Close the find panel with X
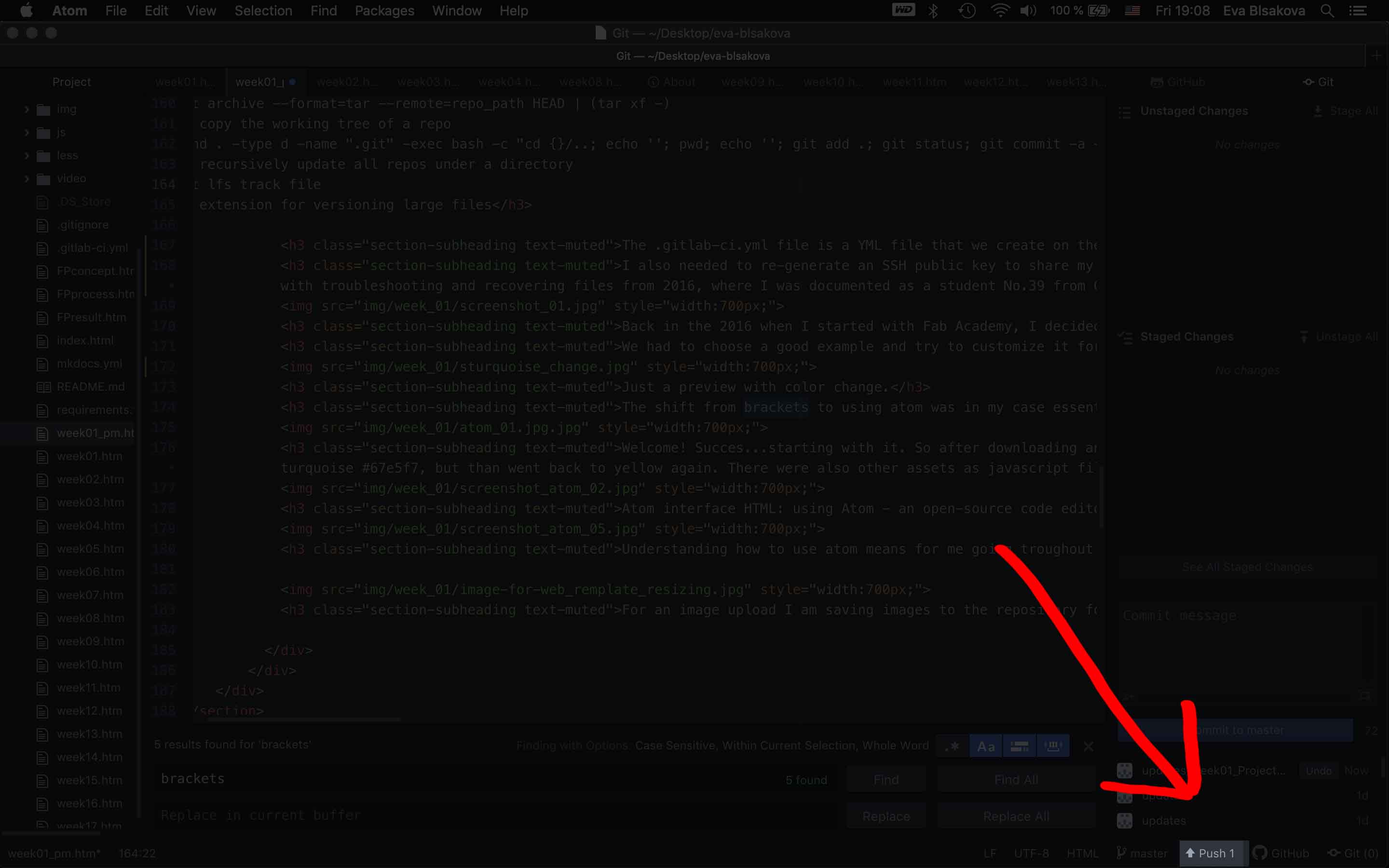This screenshot has width=1389, height=868. pos(1088,746)
